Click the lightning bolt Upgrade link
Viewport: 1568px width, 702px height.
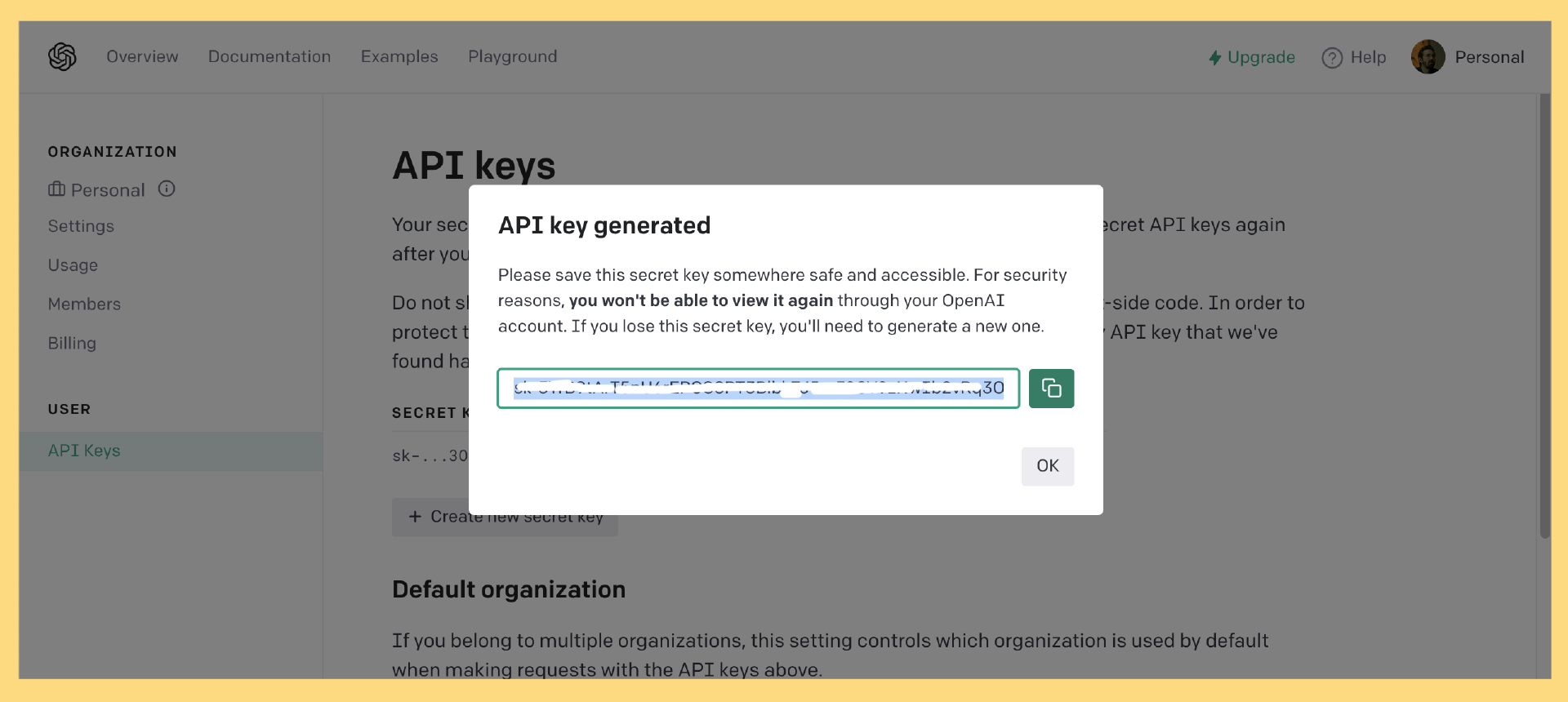(x=1251, y=57)
